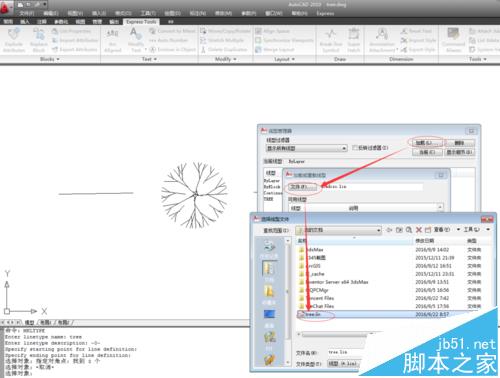
Task: Open the Tools dropdown in file dialog
Action: coord(477,230)
